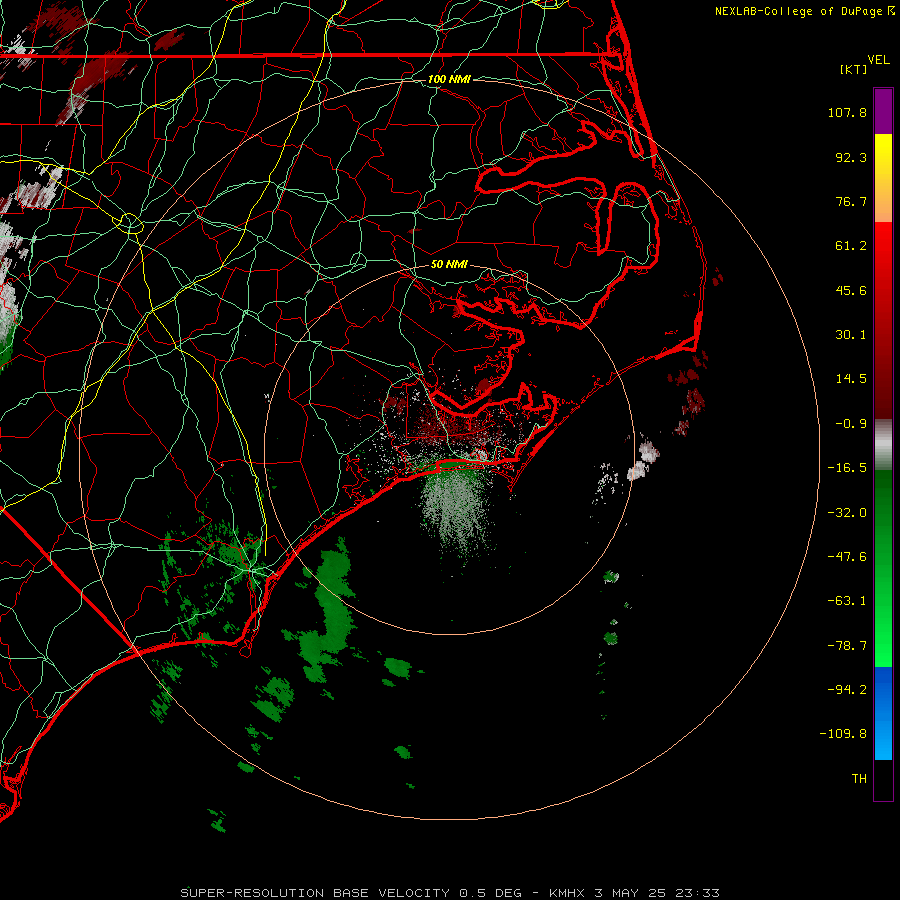Click the 107.8 legend value
The image size is (900, 900).
(847, 112)
